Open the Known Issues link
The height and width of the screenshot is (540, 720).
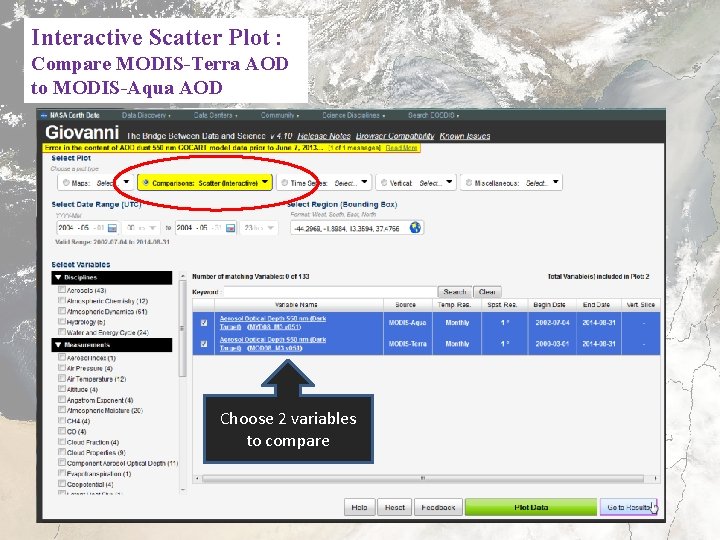tap(465, 136)
